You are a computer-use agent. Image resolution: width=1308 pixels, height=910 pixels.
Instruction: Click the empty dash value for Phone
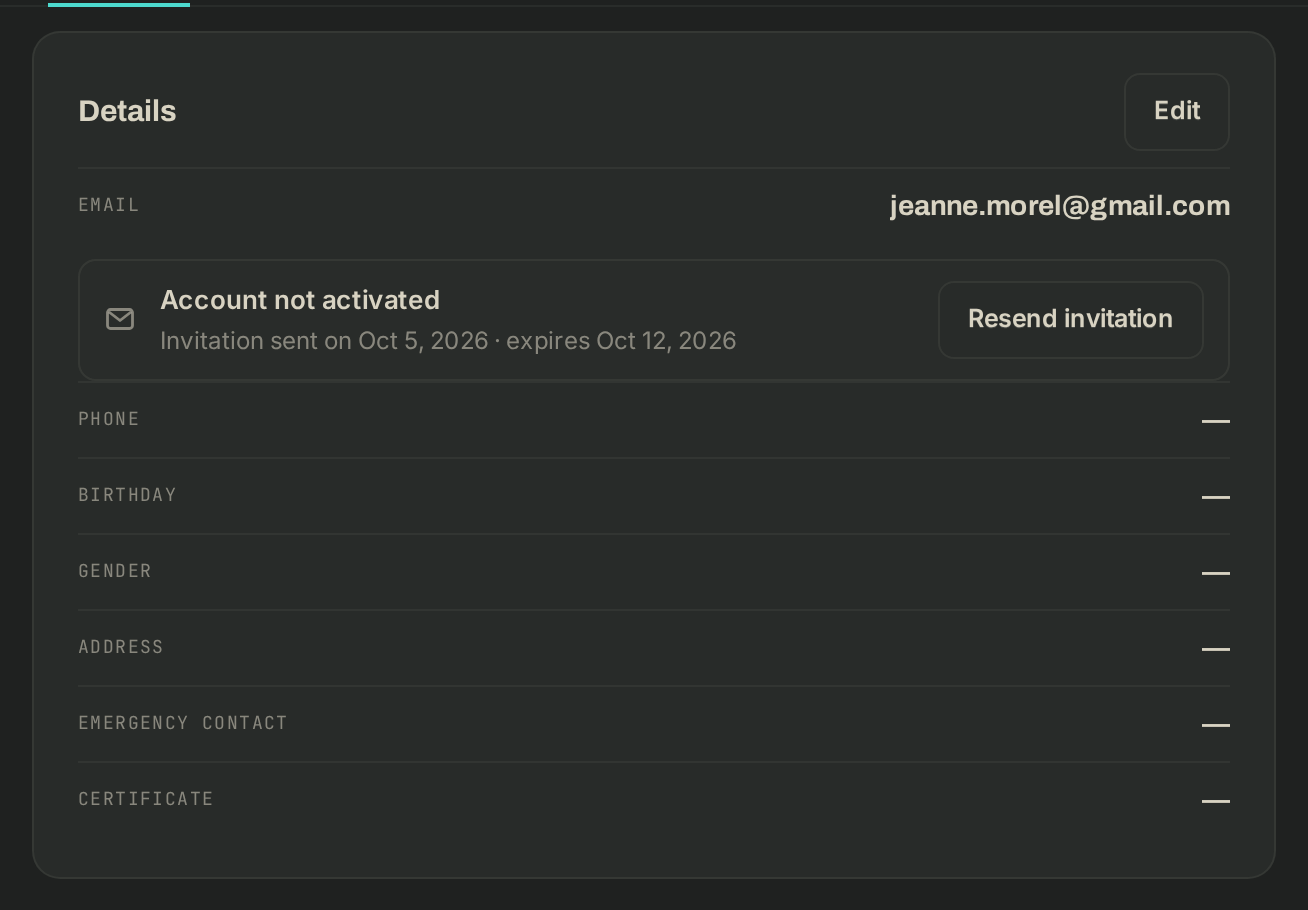click(1216, 421)
